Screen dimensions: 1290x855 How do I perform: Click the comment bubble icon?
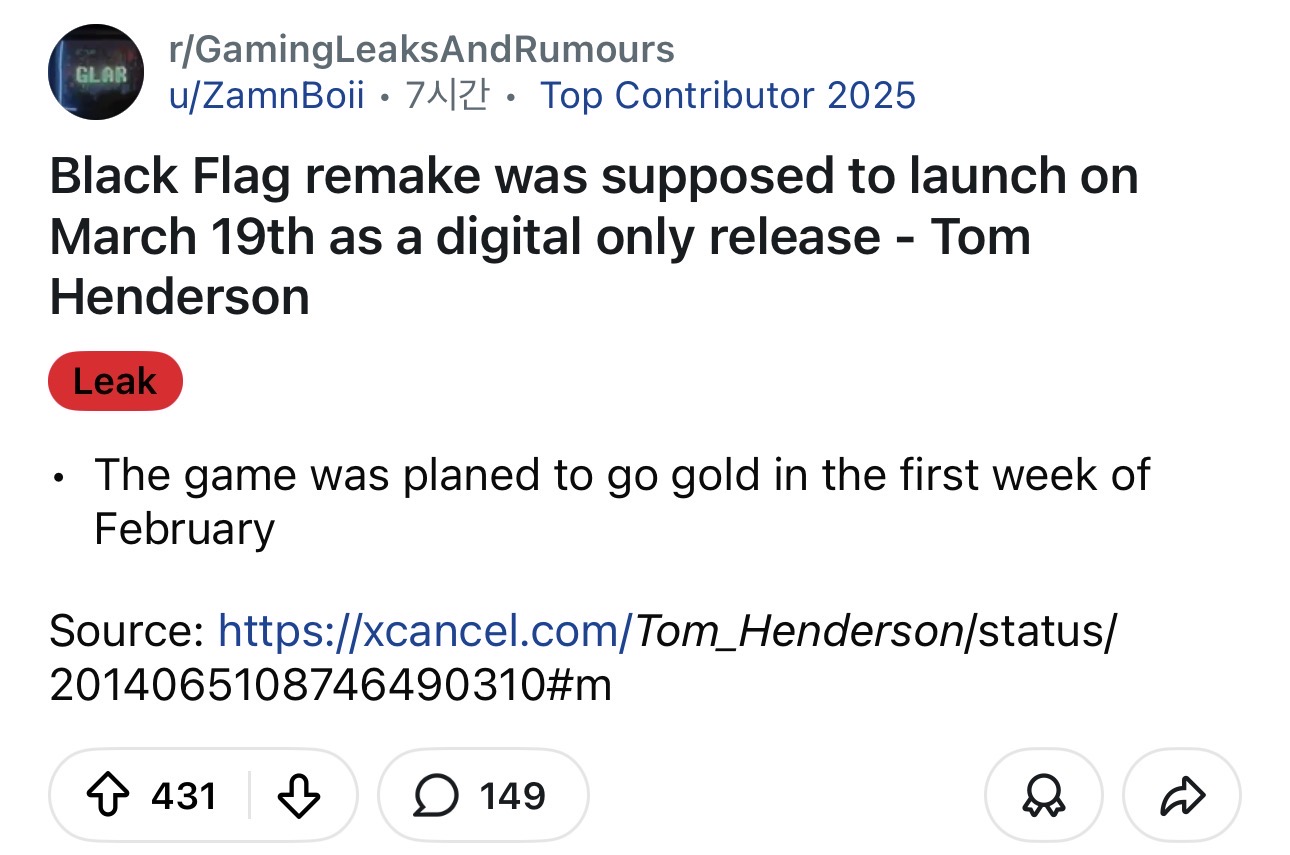(x=434, y=796)
